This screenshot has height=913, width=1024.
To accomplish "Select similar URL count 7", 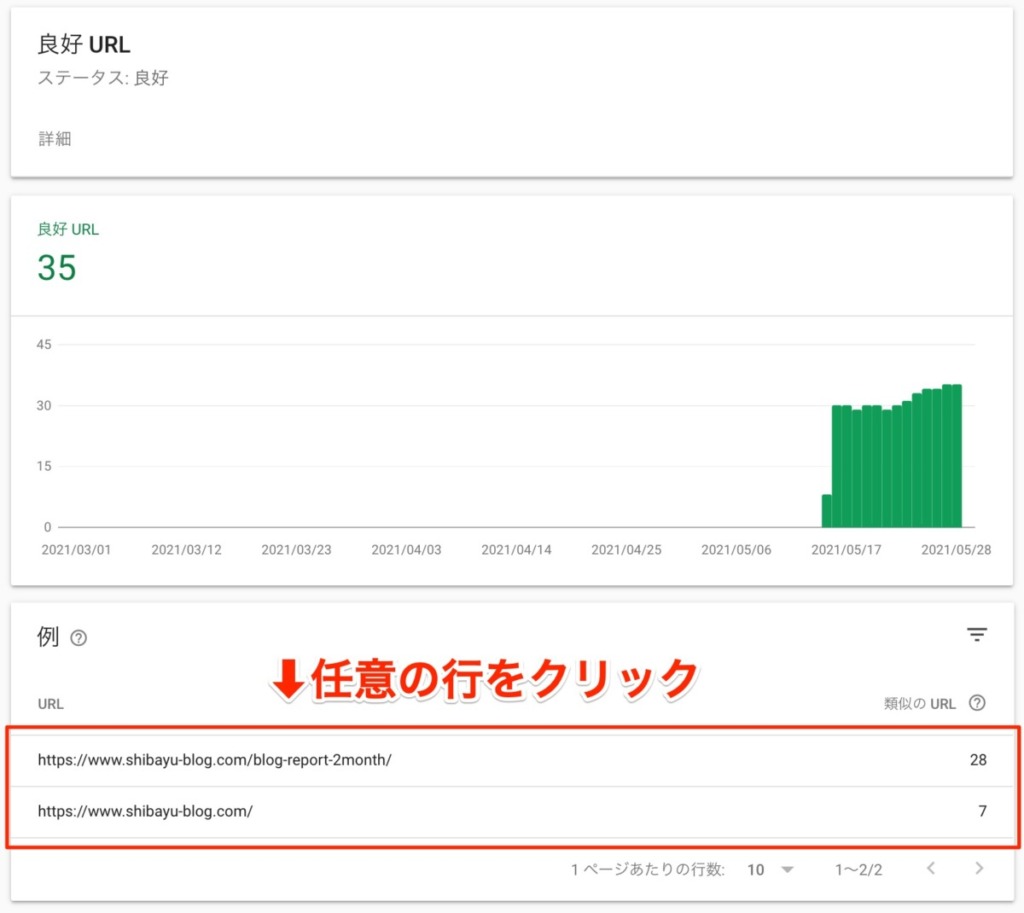I will (x=982, y=811).
